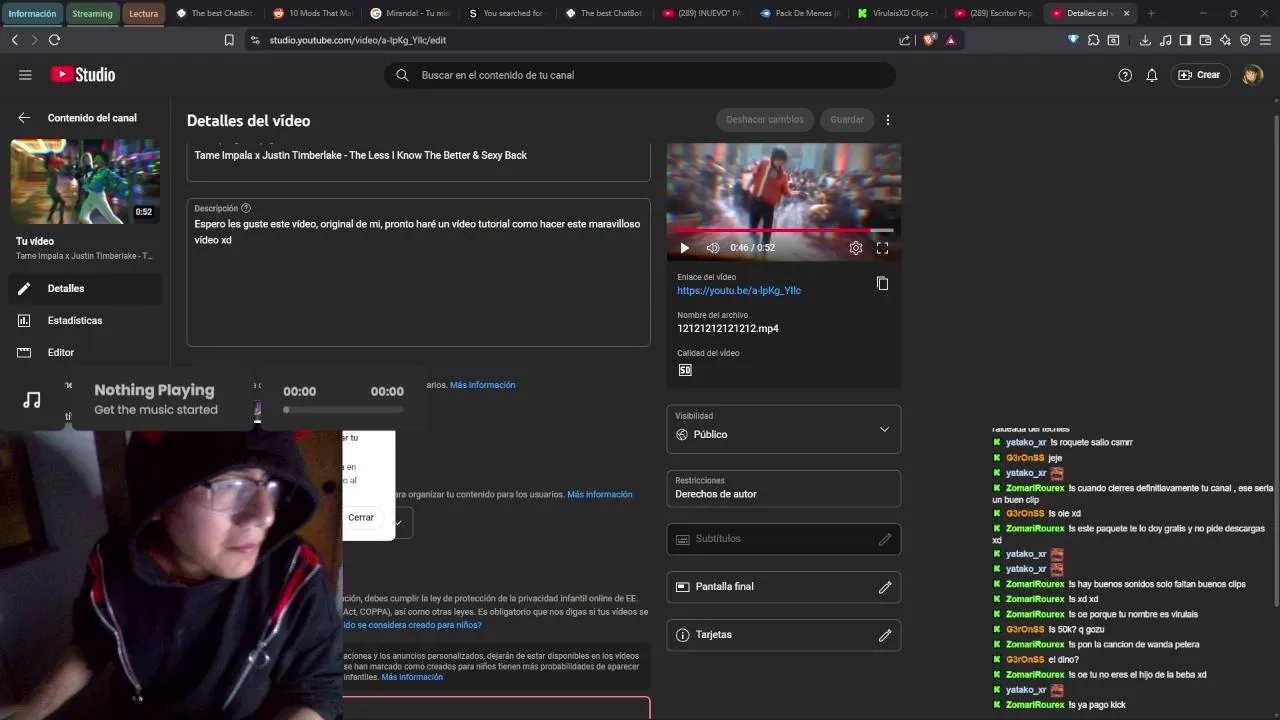Switch to the Miranda! browser tab
The height and width of the screenshot is (720, 1280).
(410, 14)
